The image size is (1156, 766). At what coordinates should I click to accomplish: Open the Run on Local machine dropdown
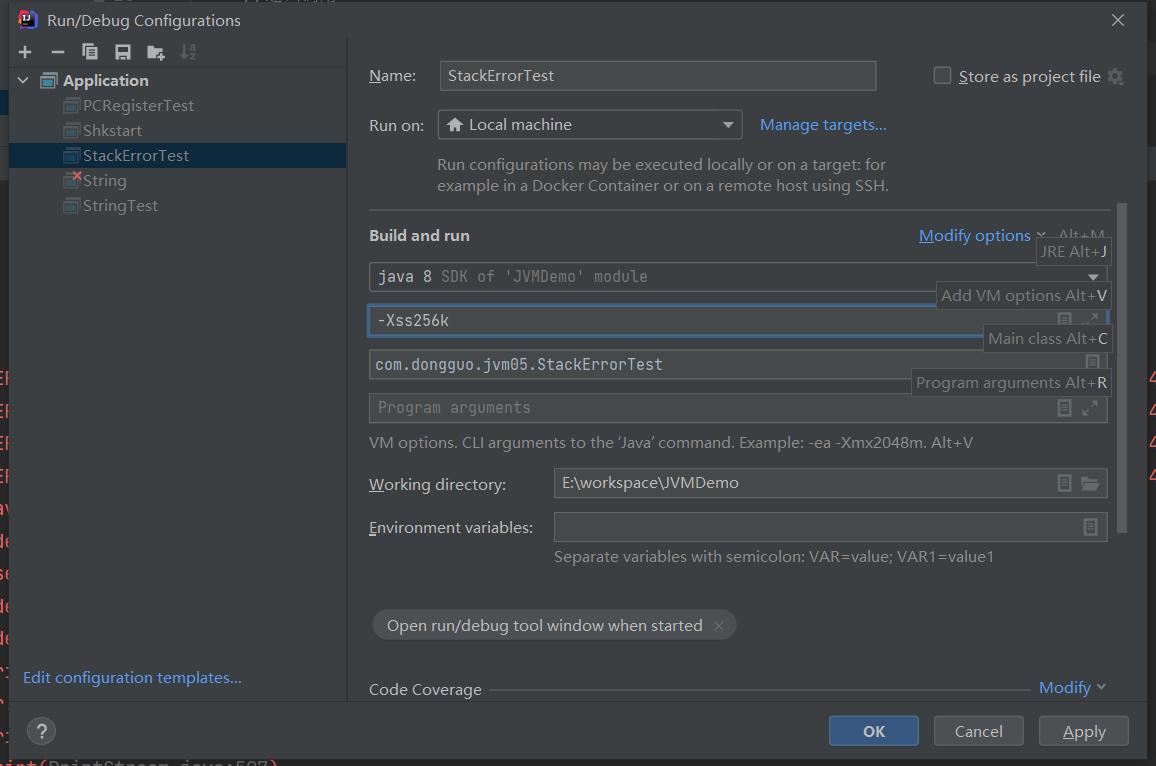click(x=590, y=125)
